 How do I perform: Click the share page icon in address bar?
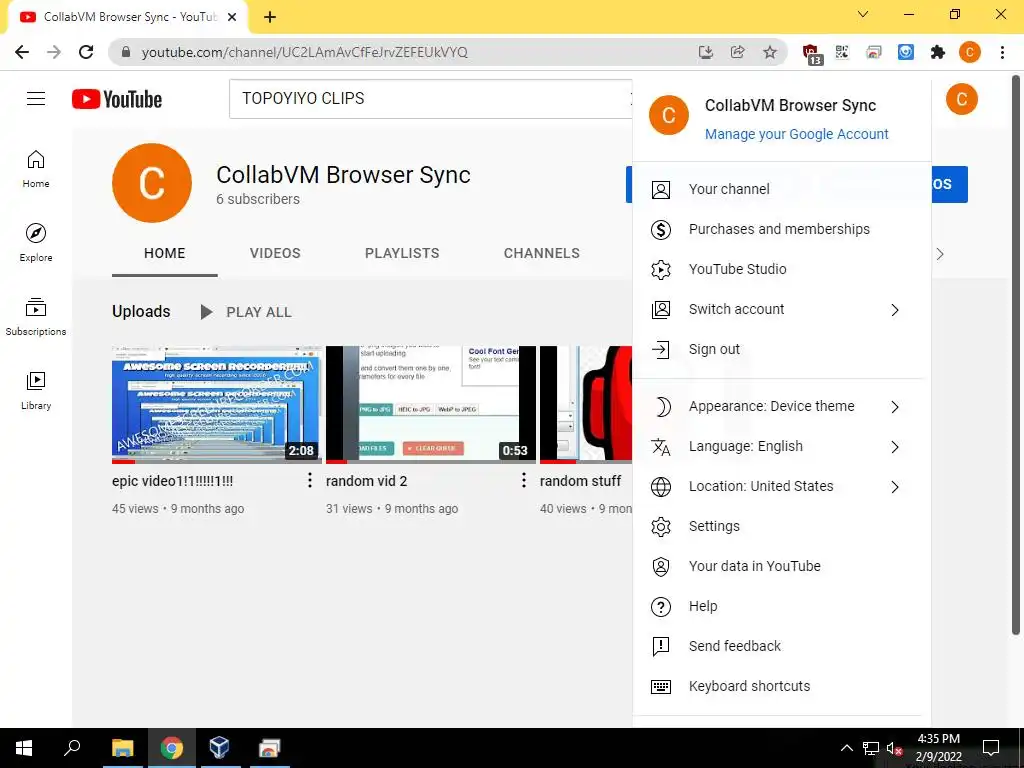pos(738,52)
